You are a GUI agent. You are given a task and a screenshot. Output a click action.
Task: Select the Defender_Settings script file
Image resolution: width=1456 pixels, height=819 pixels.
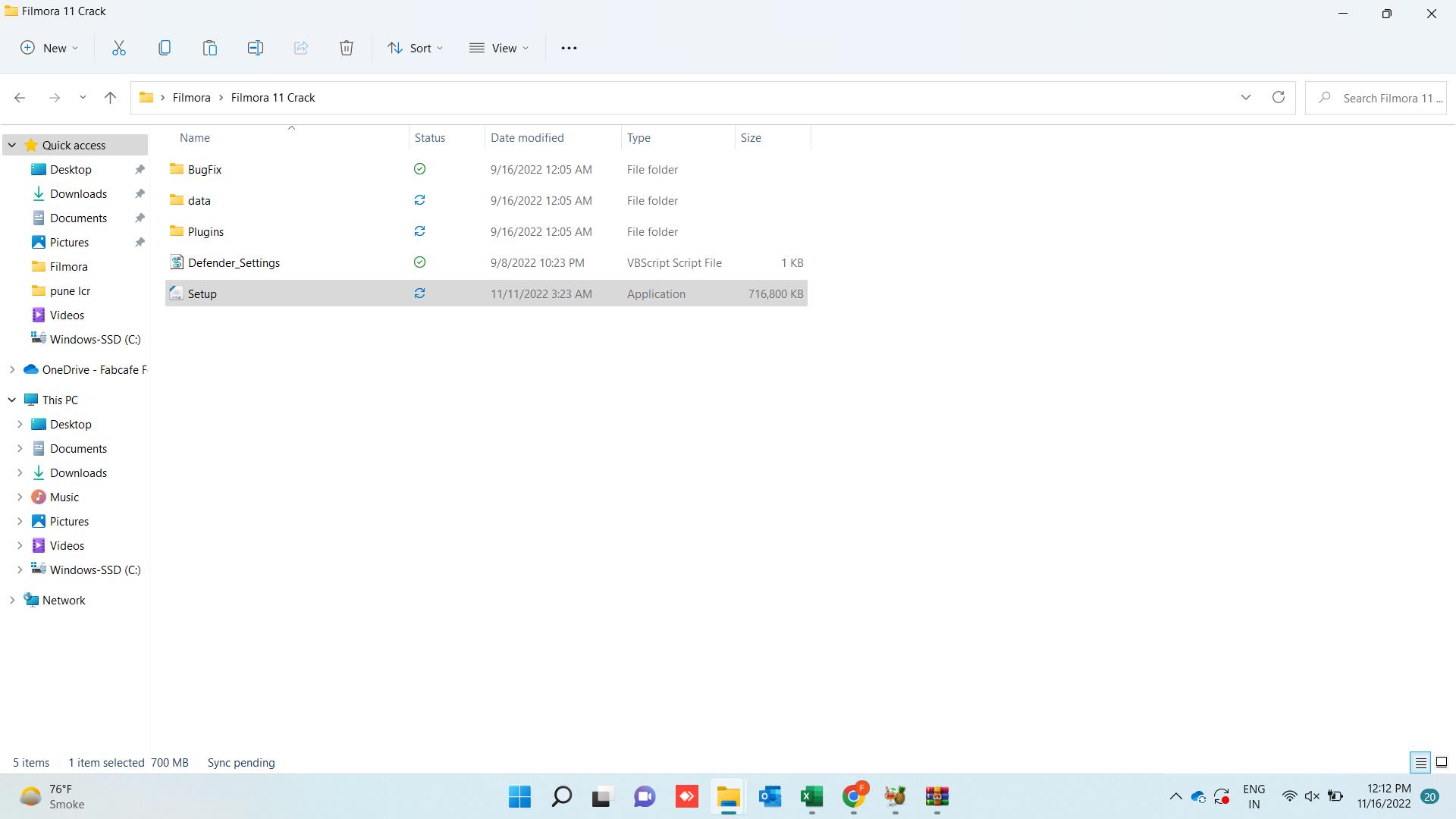pos(234,262)
